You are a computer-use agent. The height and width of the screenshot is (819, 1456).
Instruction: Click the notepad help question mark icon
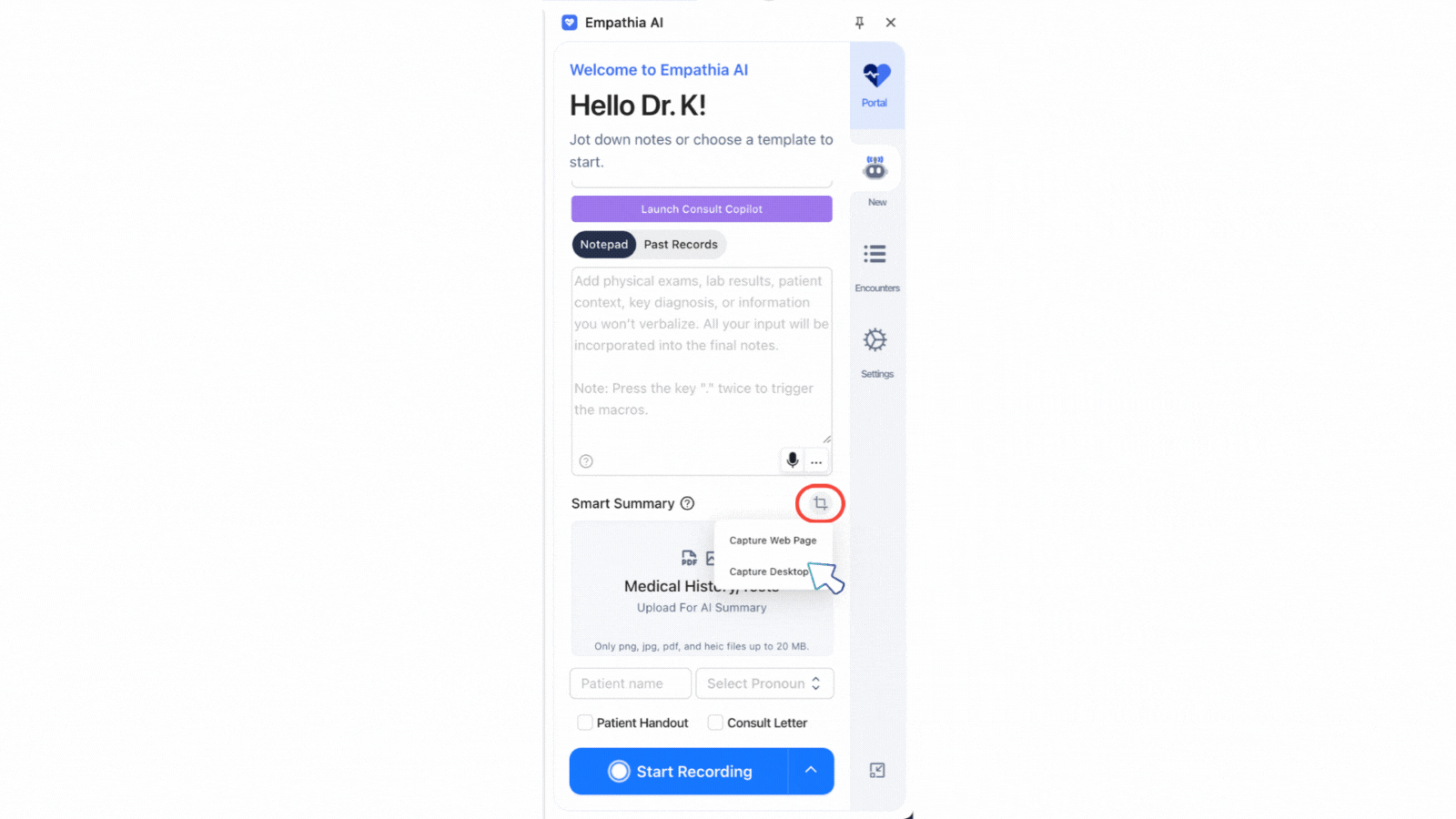tap(586, 461)
